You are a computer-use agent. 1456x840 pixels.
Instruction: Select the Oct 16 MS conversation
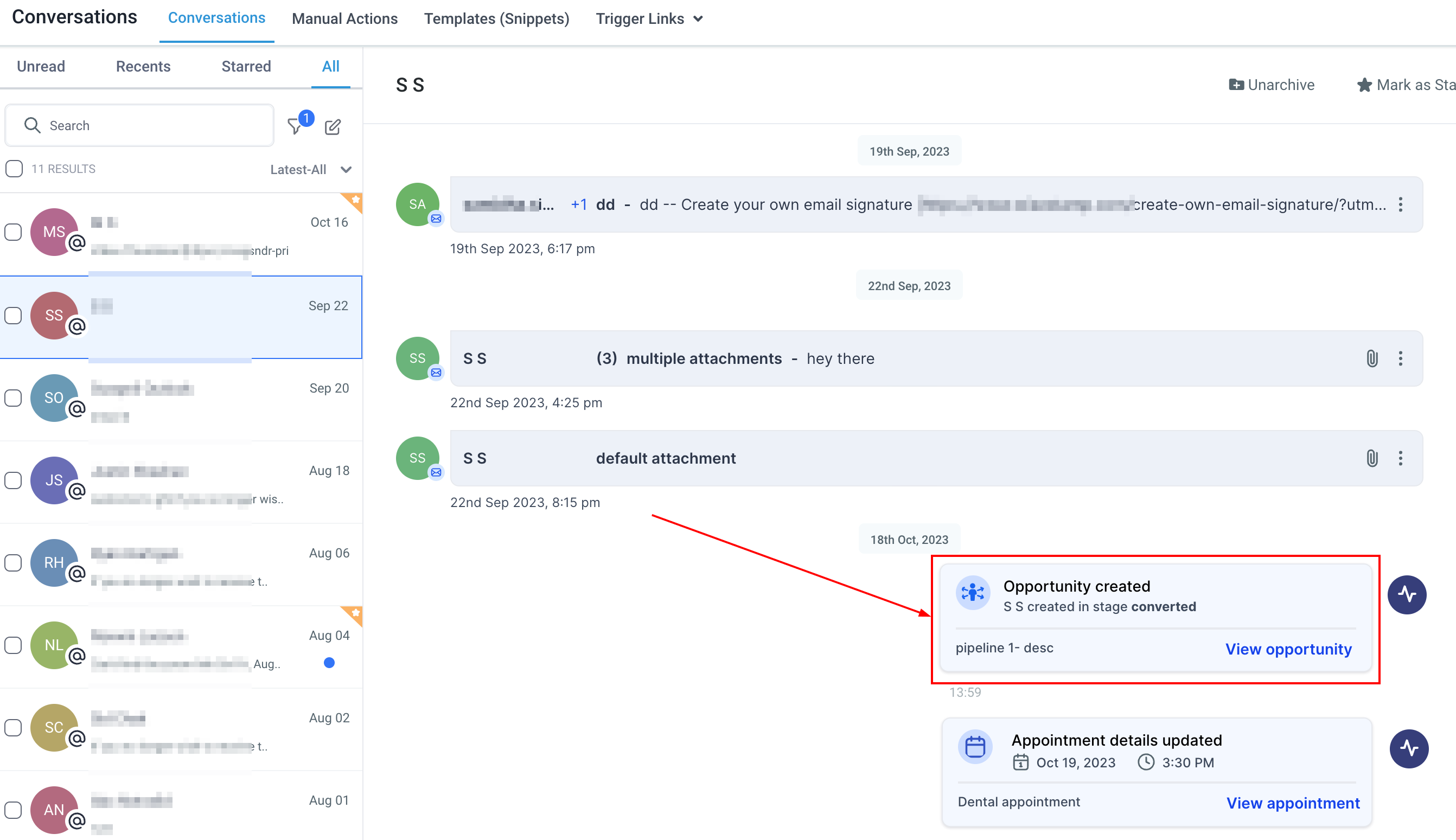tap(181, 234)
